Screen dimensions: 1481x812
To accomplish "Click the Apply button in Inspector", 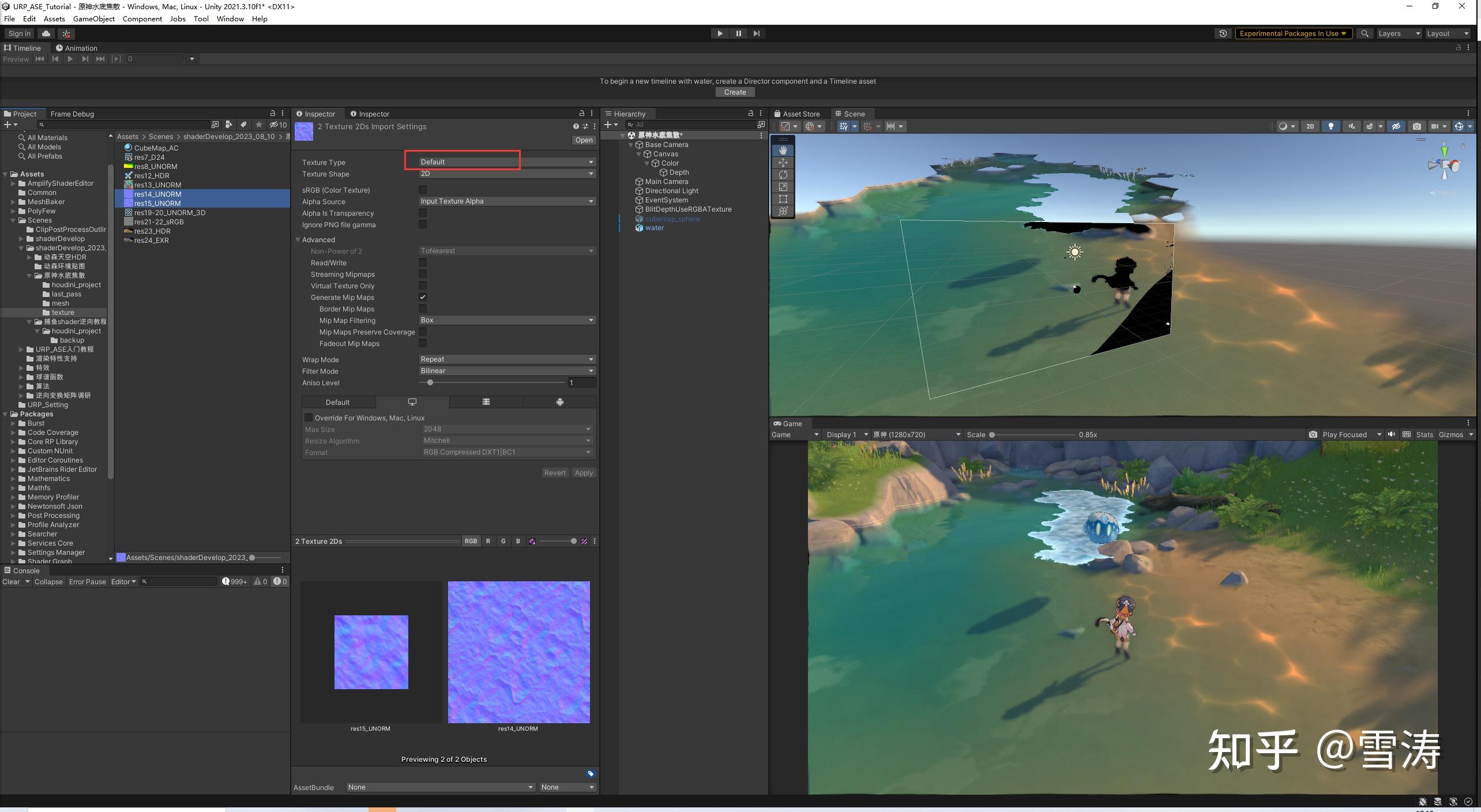I will point(584,472).
